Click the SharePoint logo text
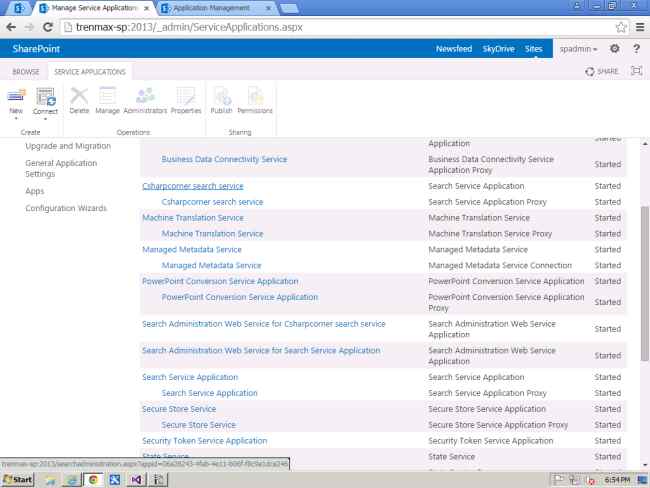 pyautogui.click(x=36, y=49)
